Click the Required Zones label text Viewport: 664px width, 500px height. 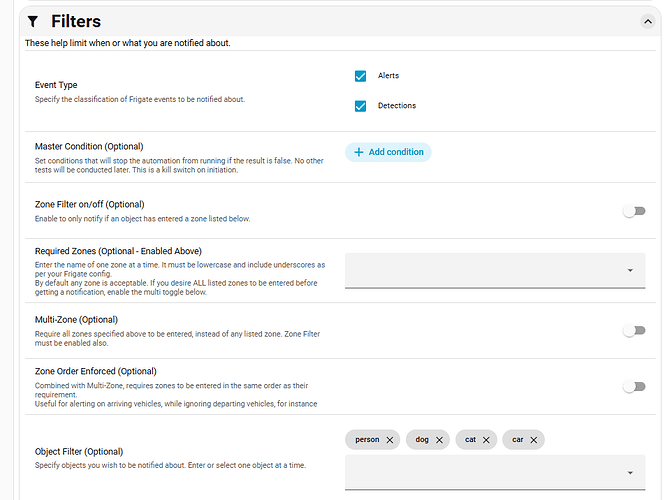[118, 251]
